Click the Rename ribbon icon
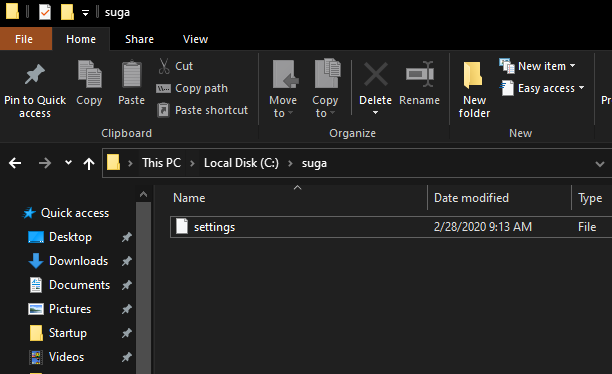 pos(420,74)
